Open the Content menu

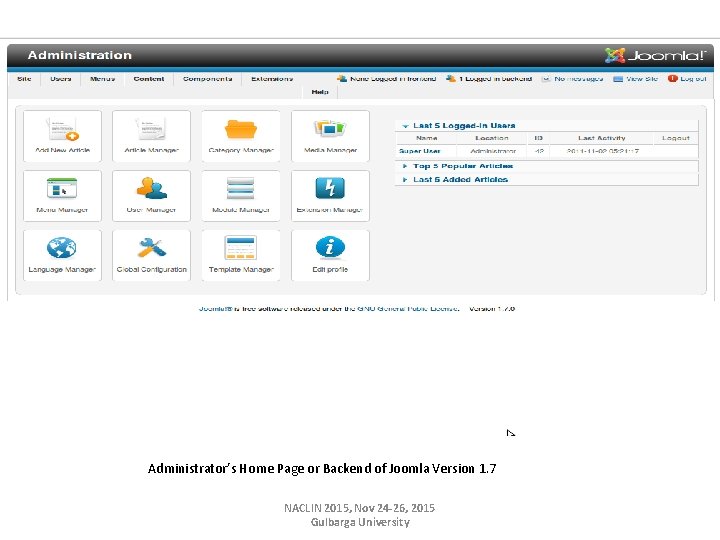point(149,79)
